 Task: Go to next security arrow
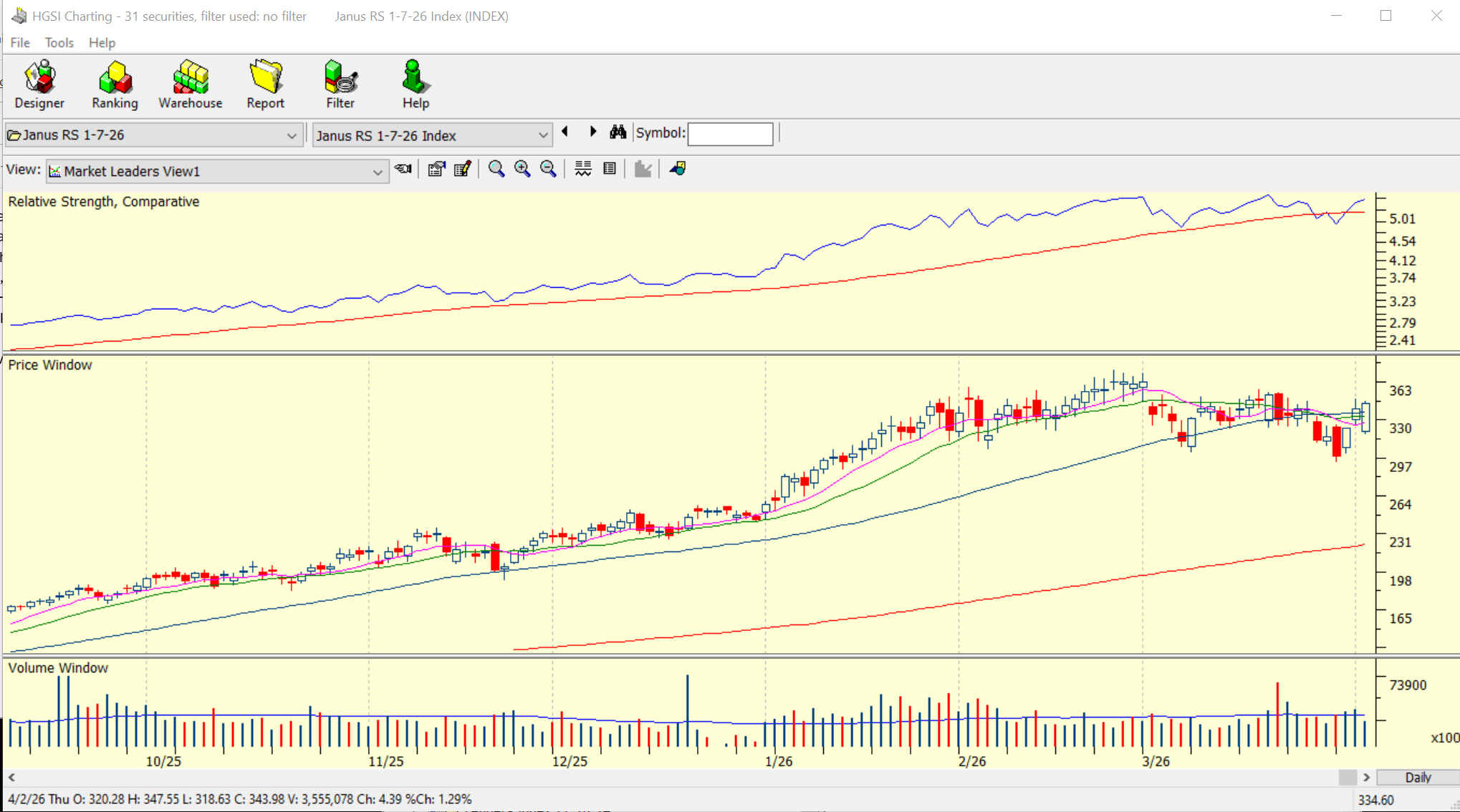click(x=592, y=132)
